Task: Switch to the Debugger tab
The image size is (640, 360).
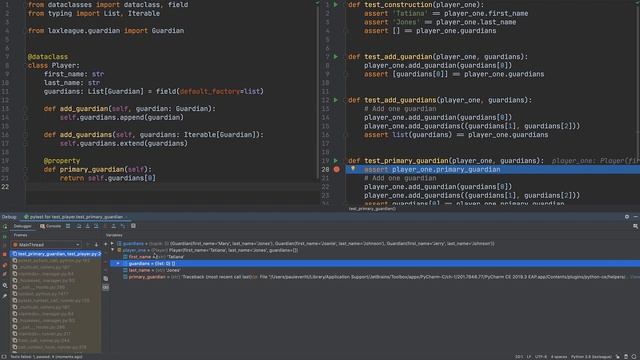Action: [x=22, y=226]
